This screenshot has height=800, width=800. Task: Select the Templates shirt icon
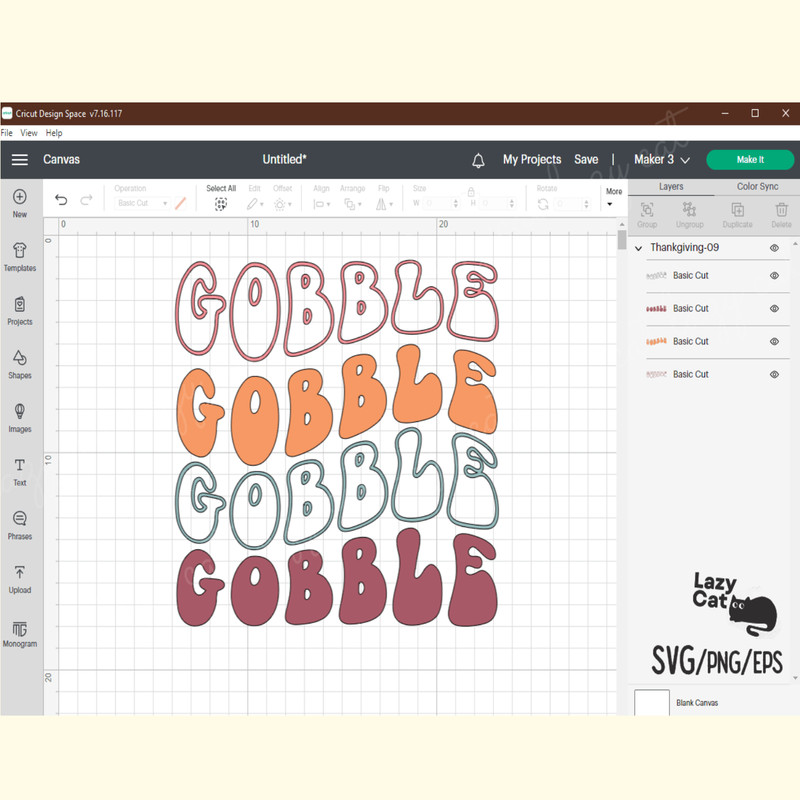pyautogui.click(x=20, y=250)
